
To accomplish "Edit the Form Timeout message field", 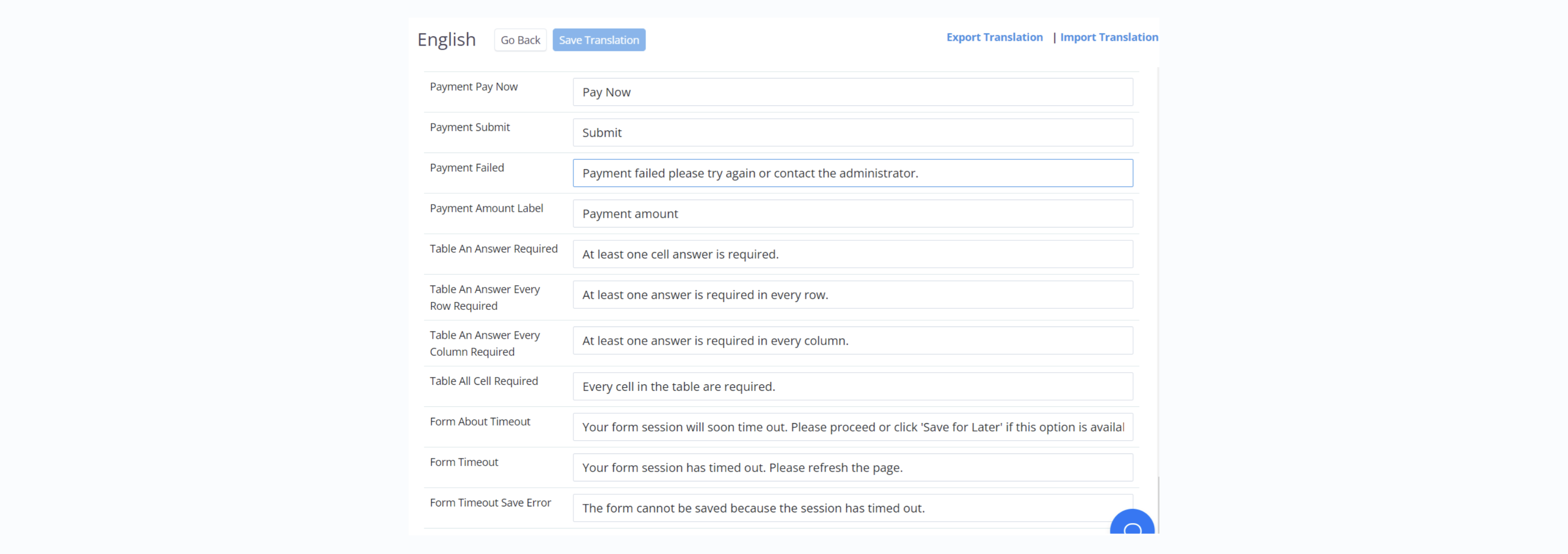I will pos(853,467).
